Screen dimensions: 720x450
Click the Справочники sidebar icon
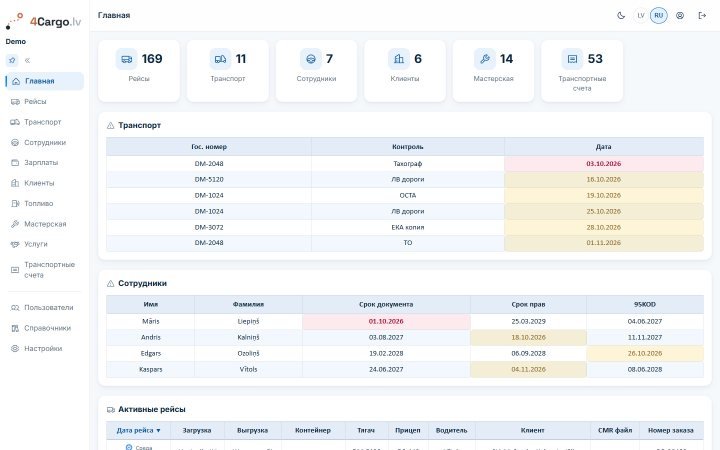15,328
